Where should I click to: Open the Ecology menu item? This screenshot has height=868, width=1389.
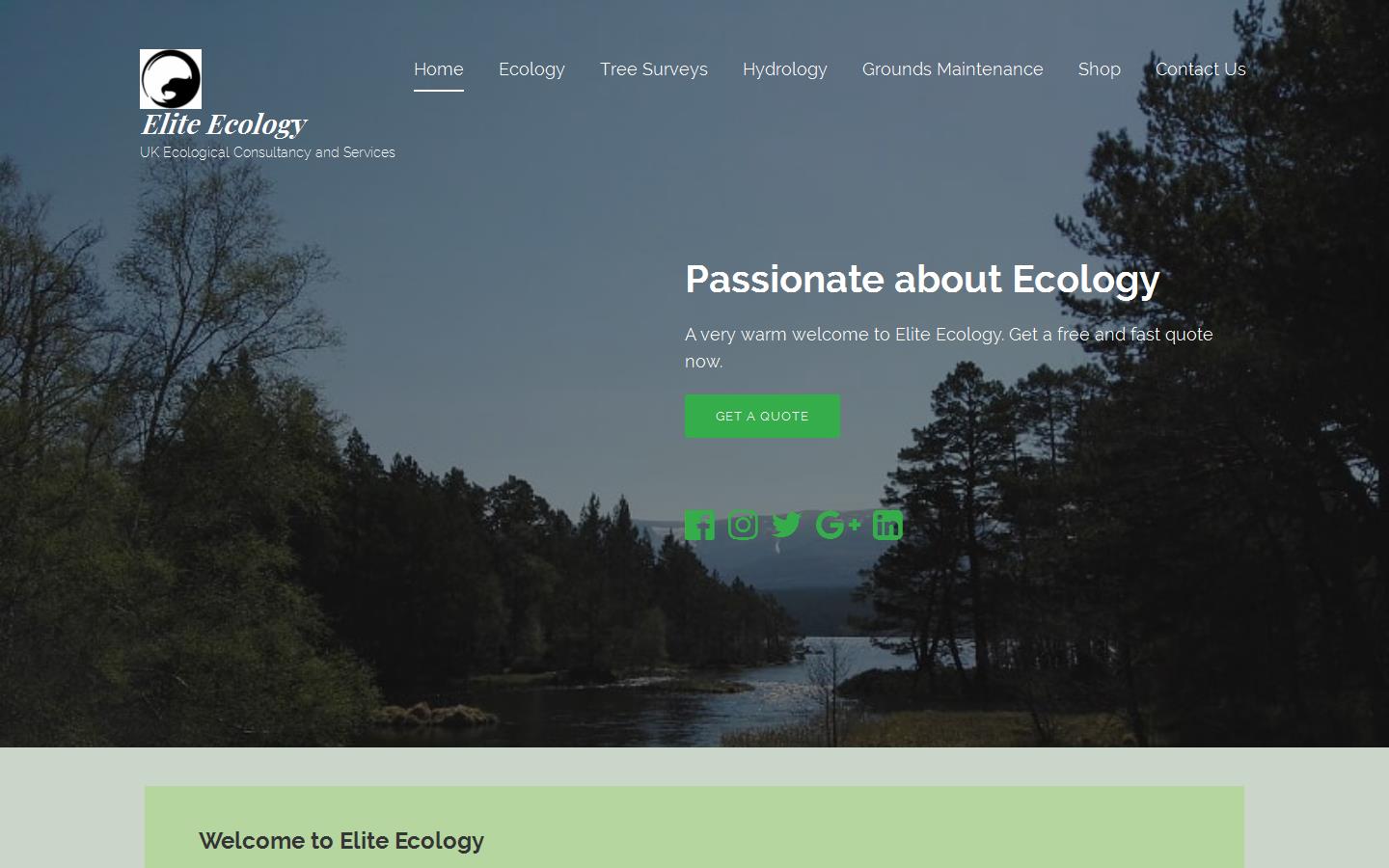pos(531,69)
